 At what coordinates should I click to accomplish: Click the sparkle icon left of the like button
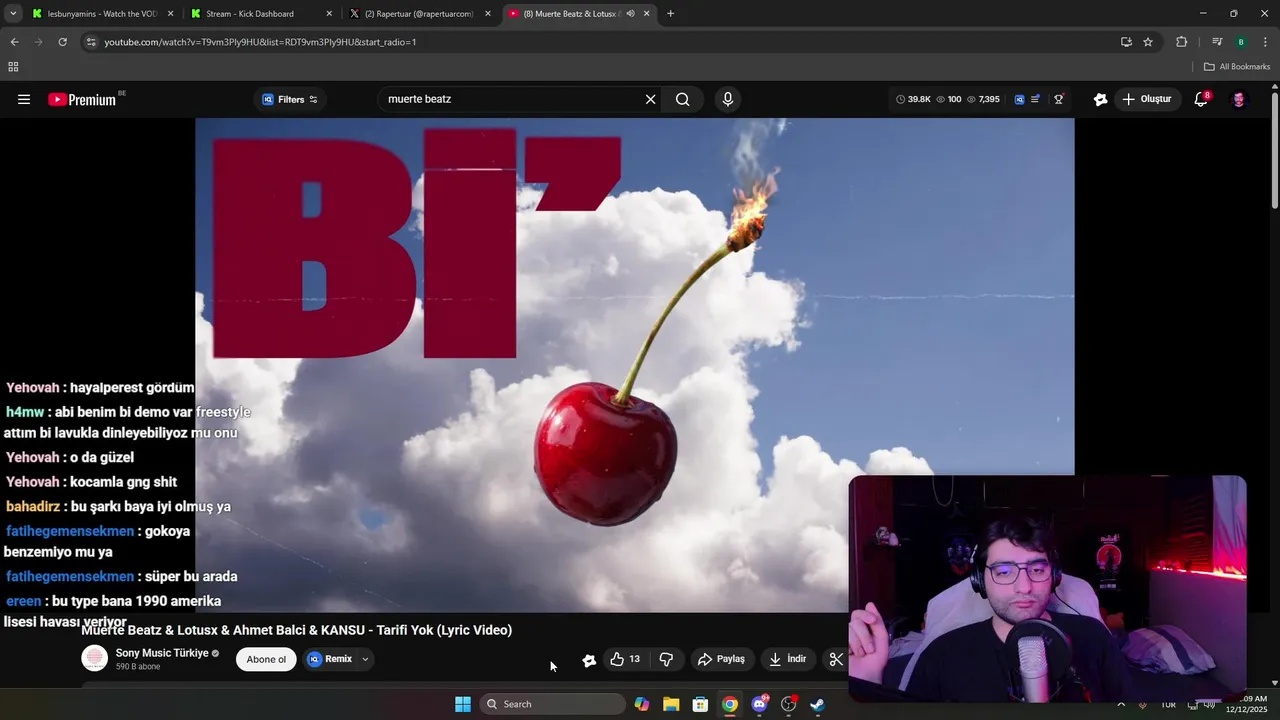[x=589, y=660]
